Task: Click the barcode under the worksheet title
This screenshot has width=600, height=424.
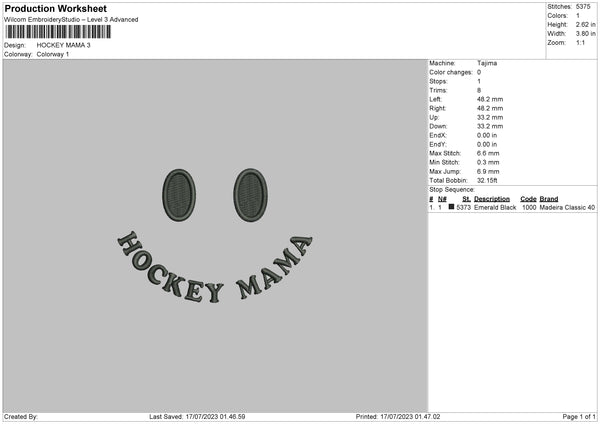Action: tap(58, 32)
